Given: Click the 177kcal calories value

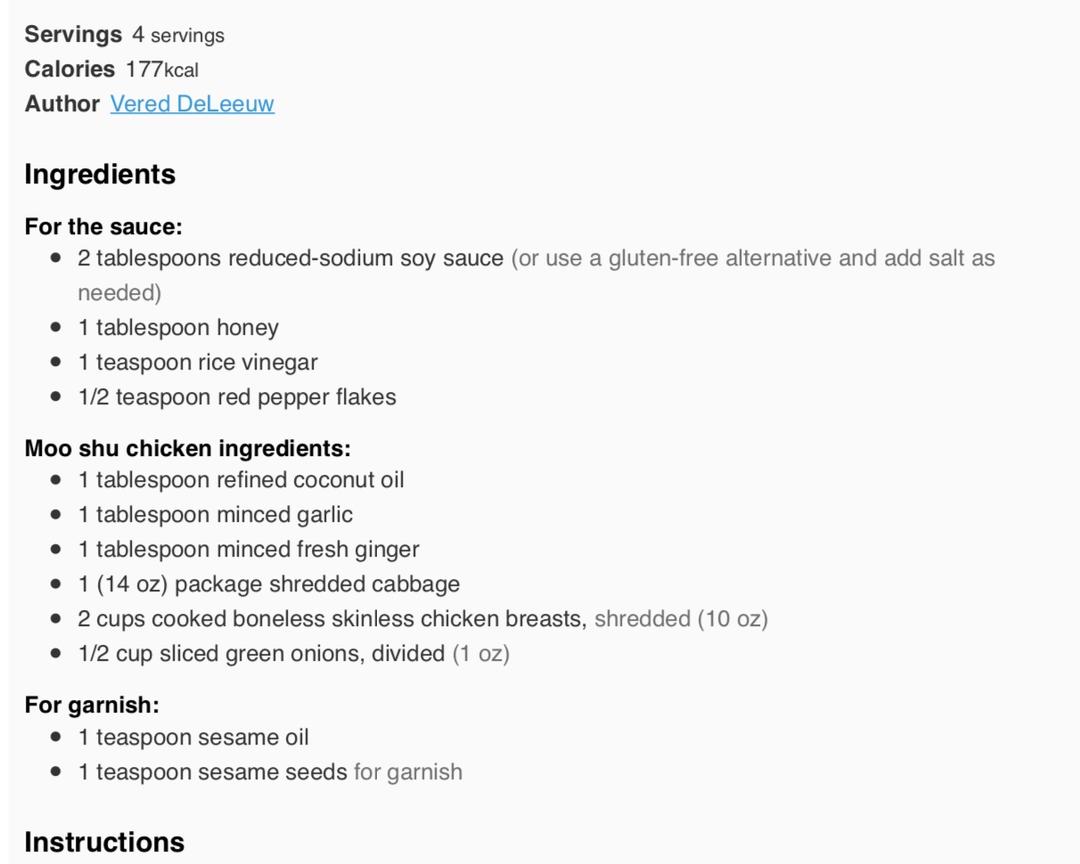Looking at the screenshot, I should point(161,70).
